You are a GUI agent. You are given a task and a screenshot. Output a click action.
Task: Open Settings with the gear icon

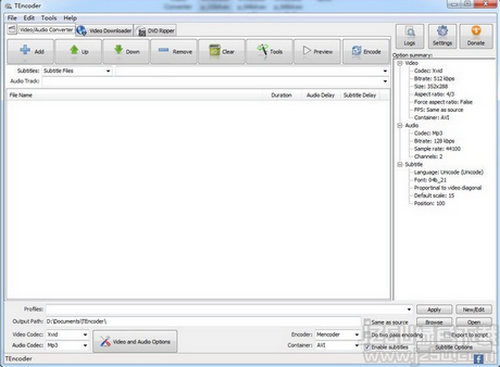click(x=442, y=36)
